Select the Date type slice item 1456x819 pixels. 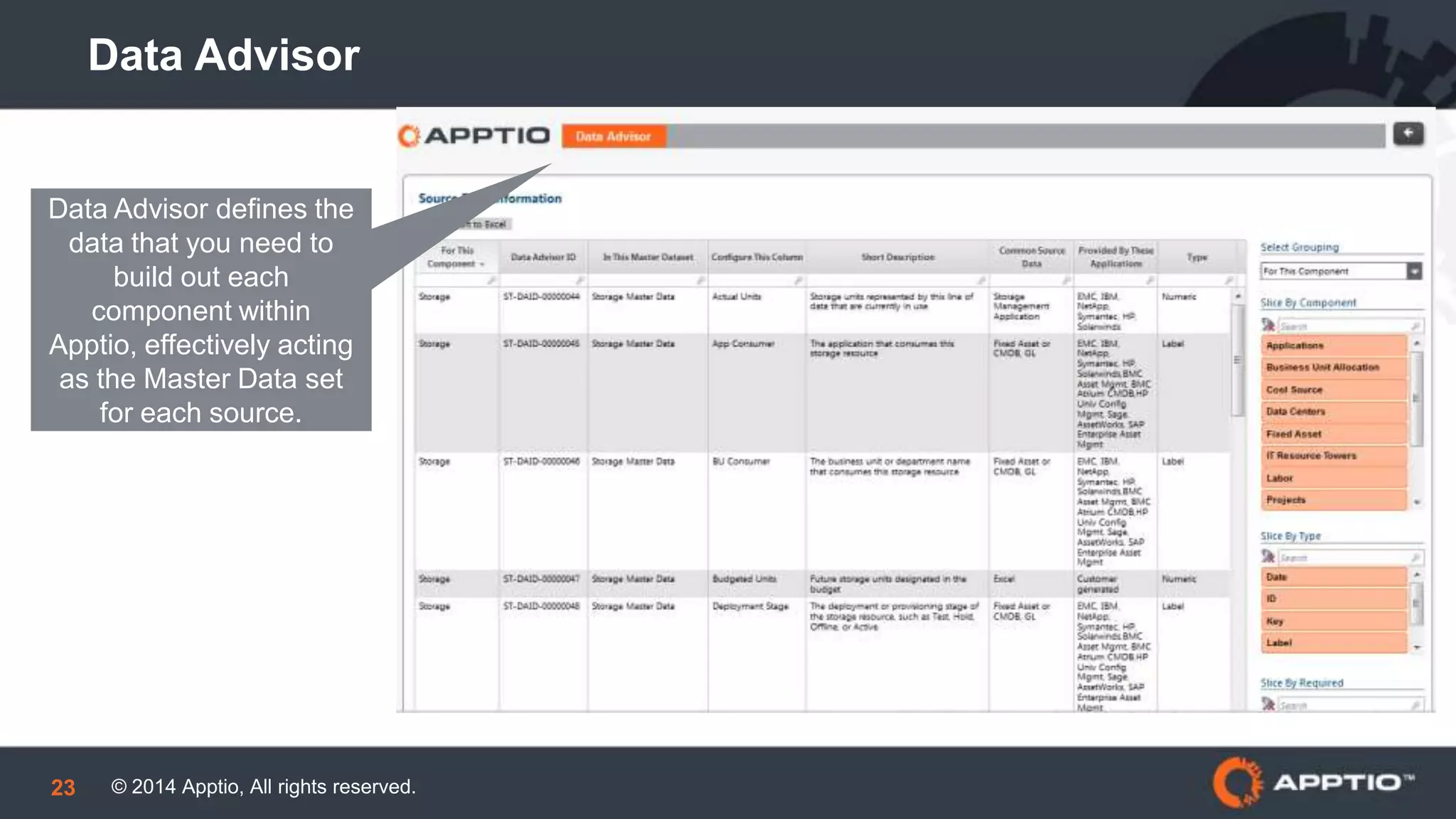click(1334, 577)
